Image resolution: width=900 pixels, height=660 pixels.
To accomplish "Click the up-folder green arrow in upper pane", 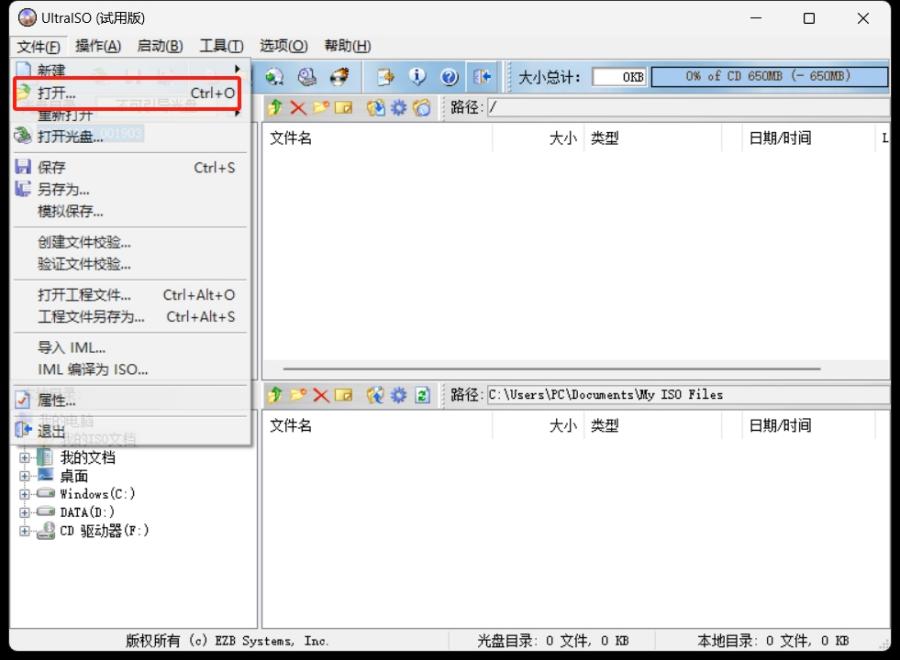I will point(276,107).
